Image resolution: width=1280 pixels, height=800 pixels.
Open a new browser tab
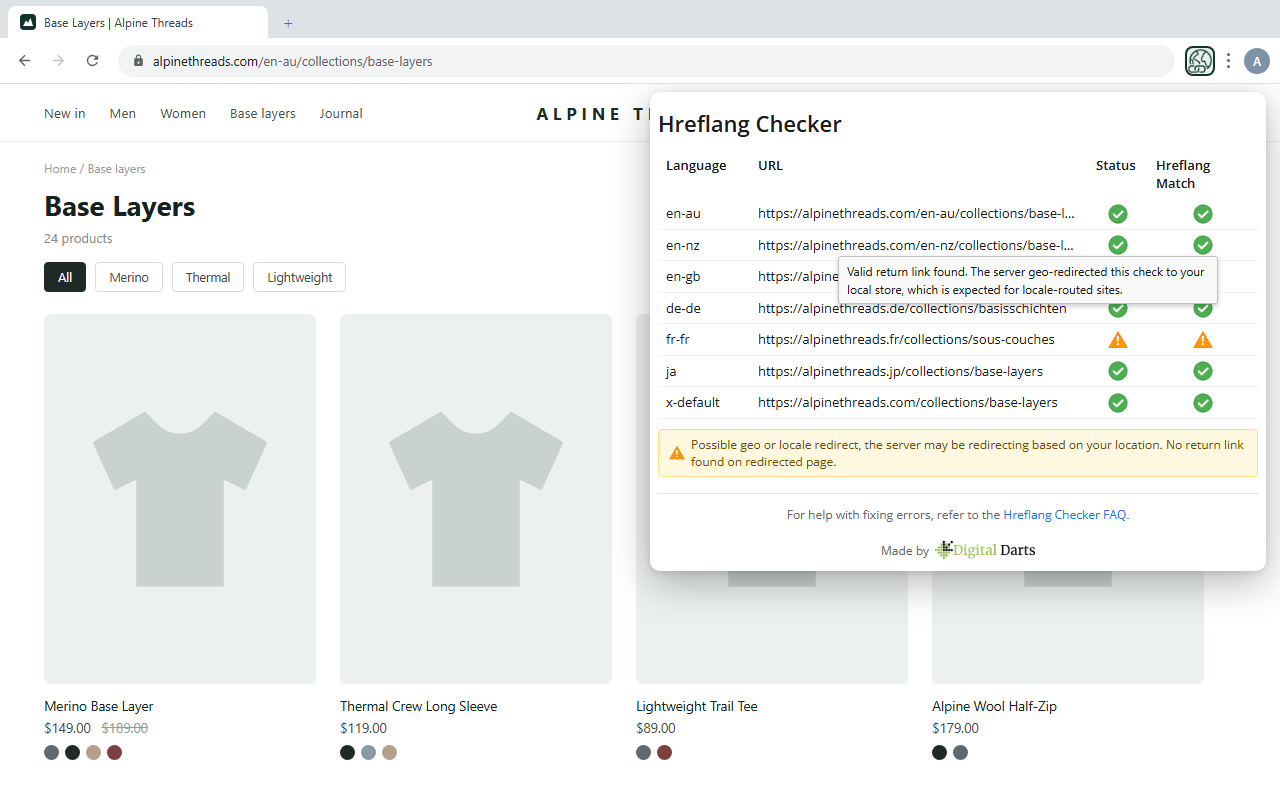[x=288, y=23]
